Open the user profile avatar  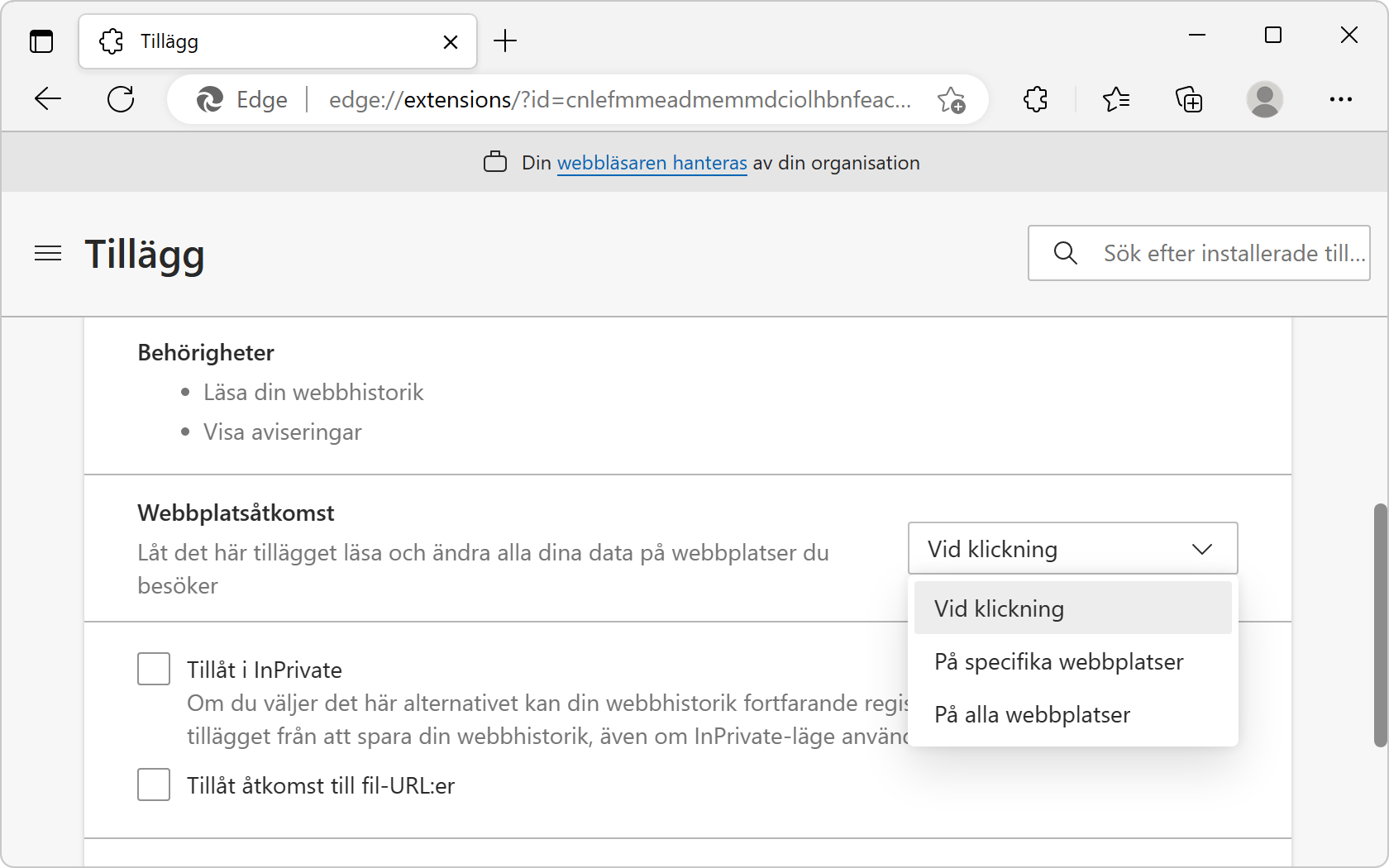tap(1265, 100)
